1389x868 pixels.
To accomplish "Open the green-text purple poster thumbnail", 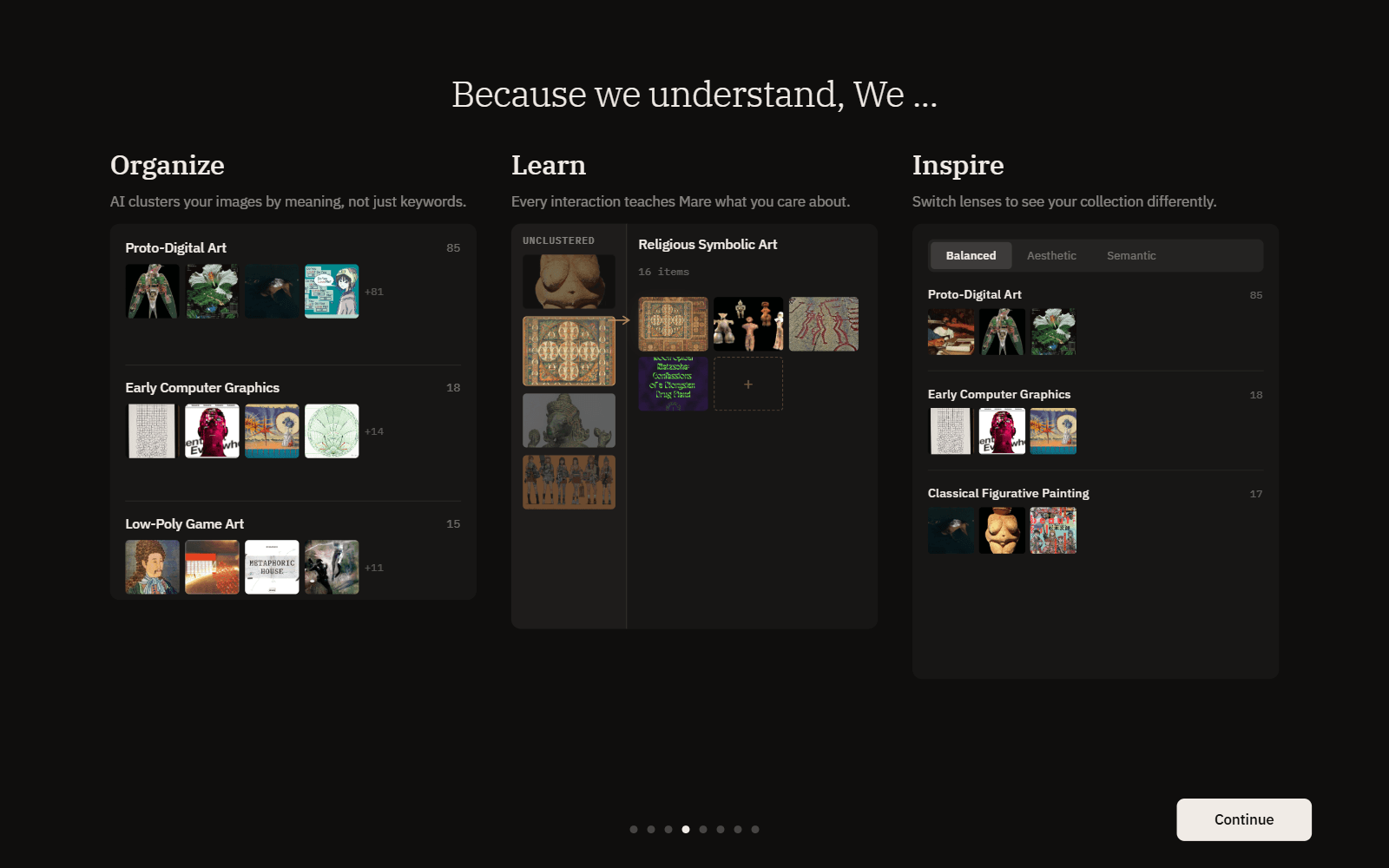I will 673,384.
